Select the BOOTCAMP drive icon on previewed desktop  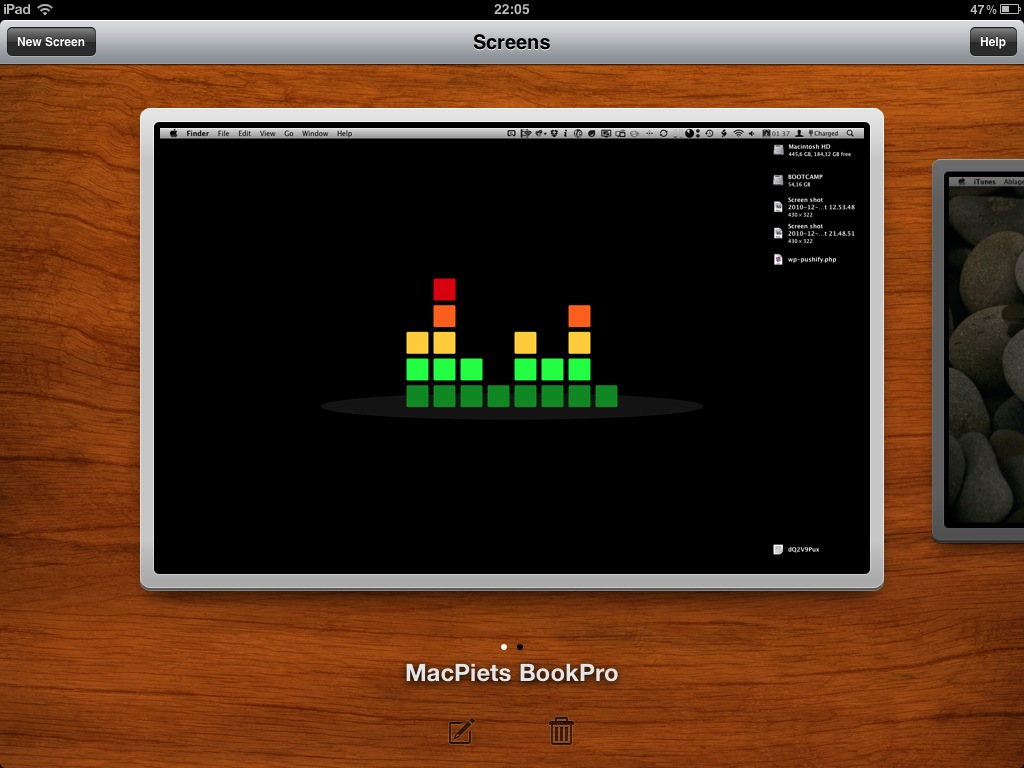(778, 180)
